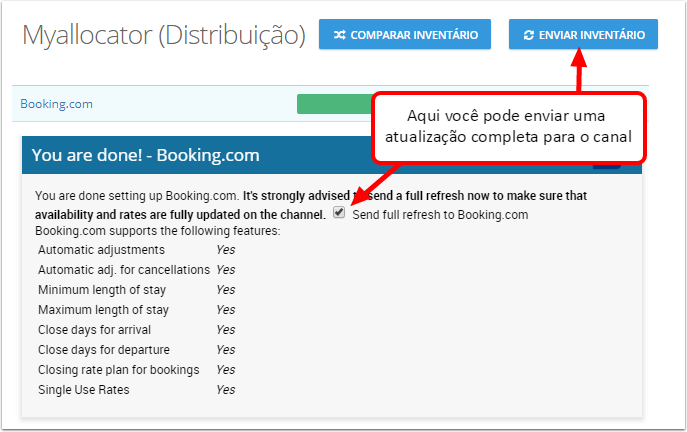Click the 'You are done! - Booking.com' header
687x432 pixels.
(x=145, y=155)
